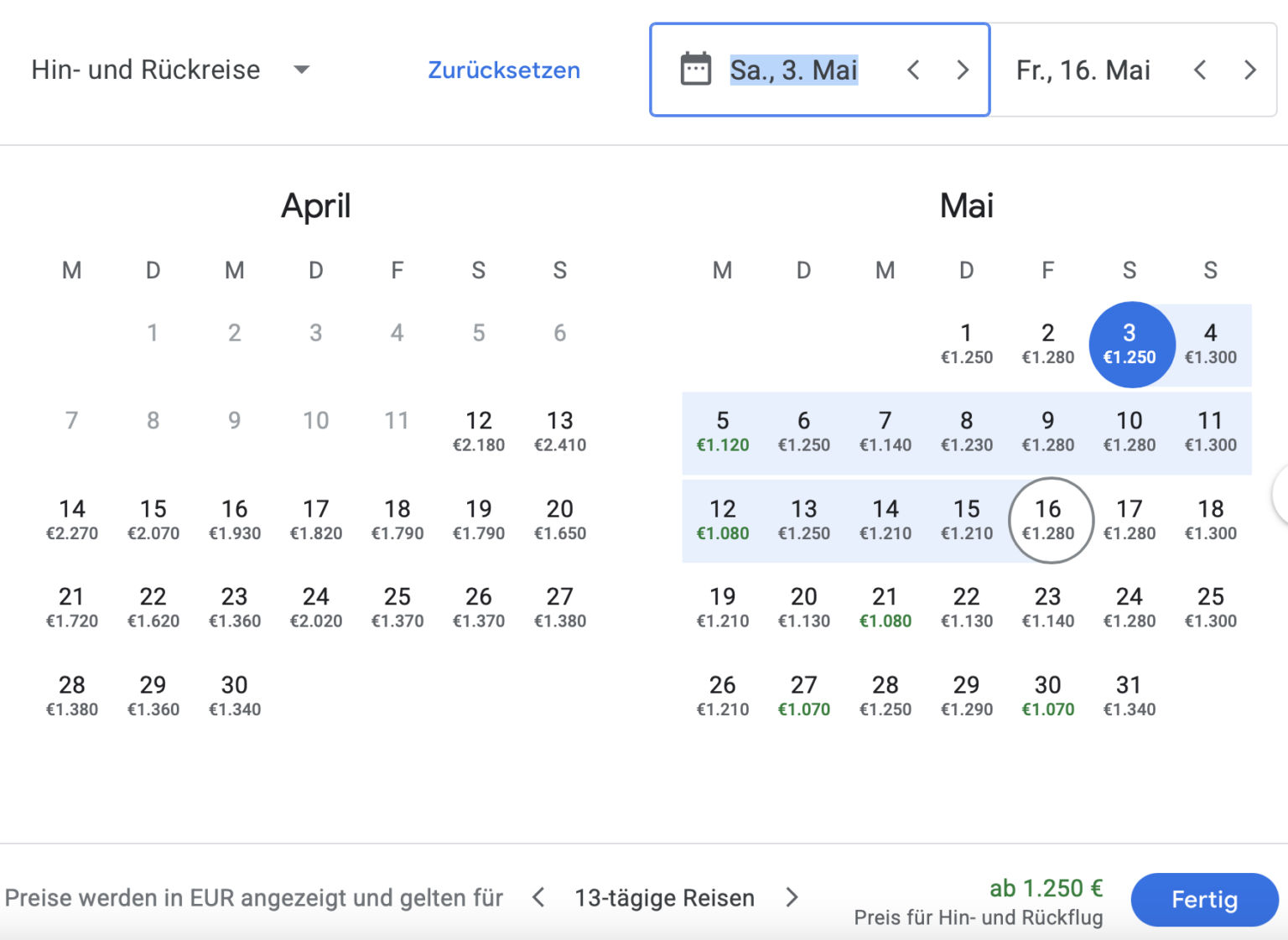This screenshot has width=1288, height=940.
Task: Click Zurücksetzen to reset dates
Action: click(x=504, y=70)
